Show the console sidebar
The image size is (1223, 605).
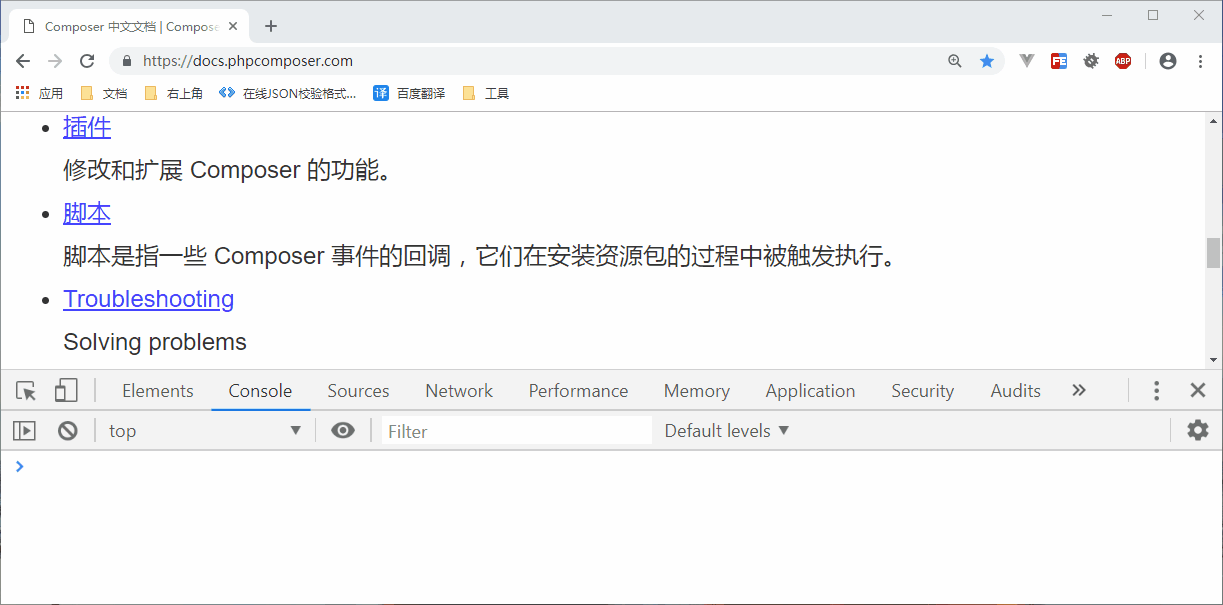(24, 431)
